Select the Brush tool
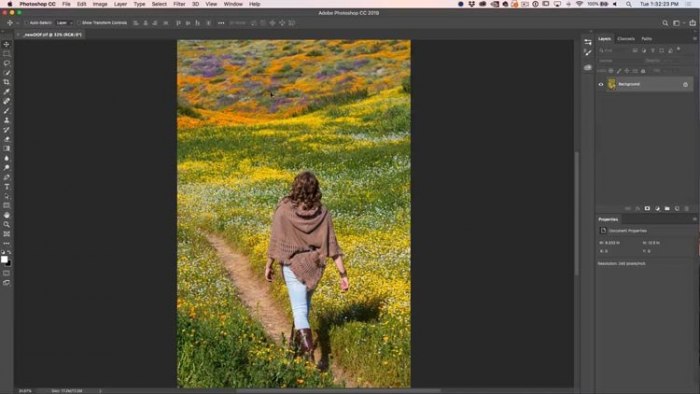 tap(6, 111)
